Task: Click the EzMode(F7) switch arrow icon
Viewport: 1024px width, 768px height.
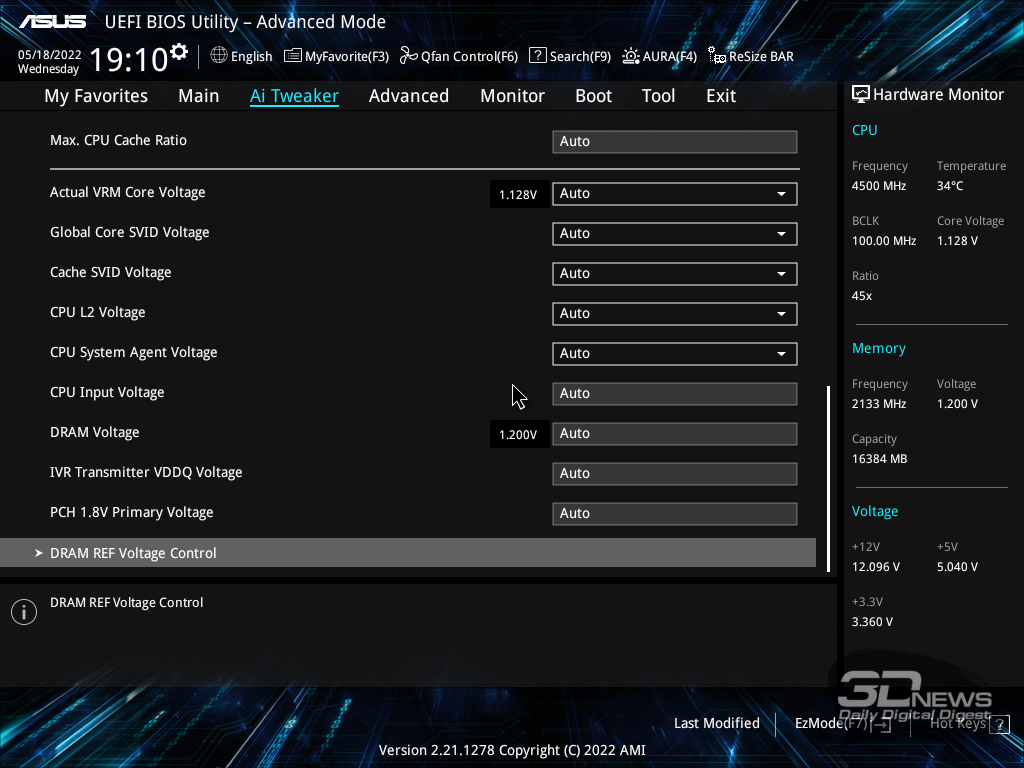Action: coord(882,724)
